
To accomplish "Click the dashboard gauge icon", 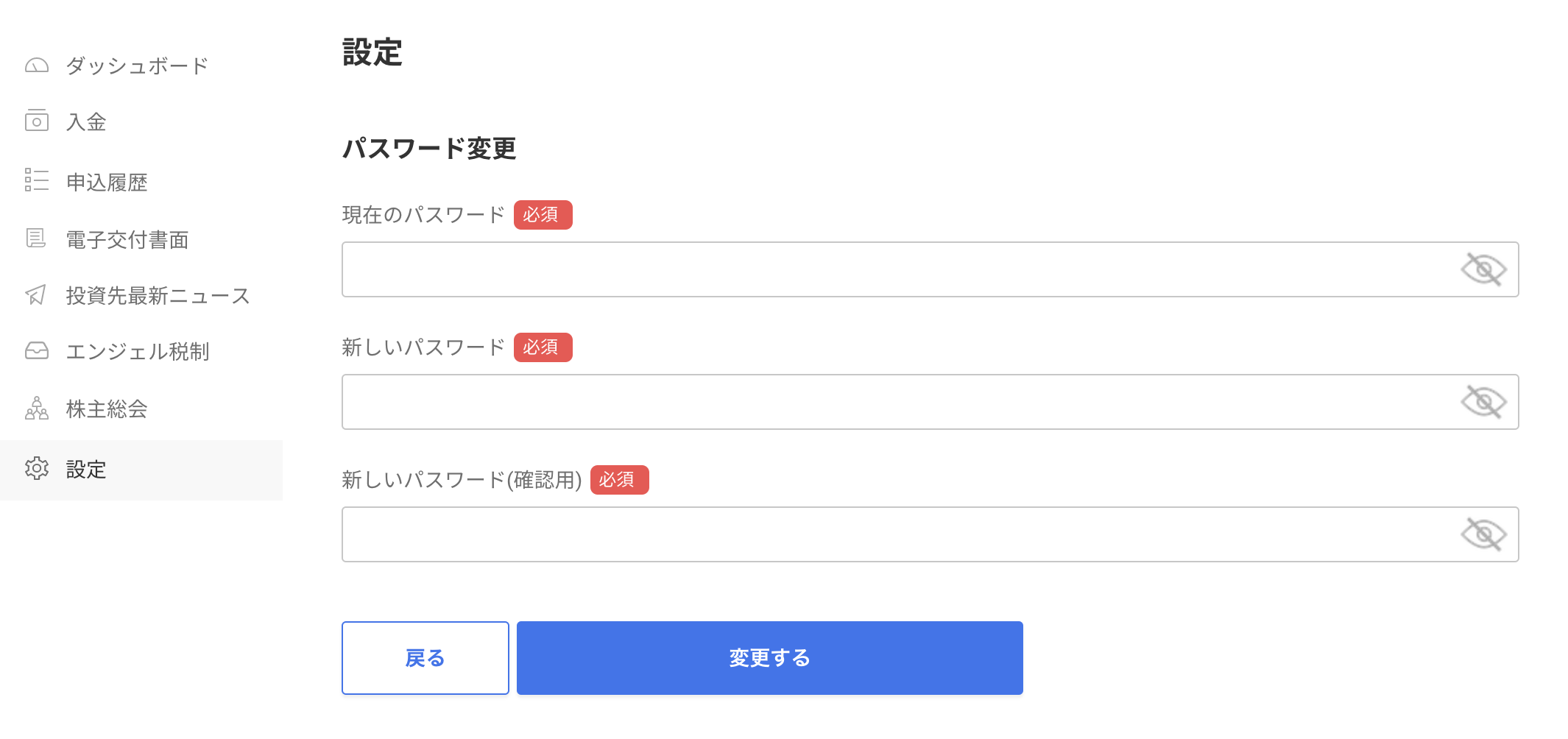I will 37,66.
